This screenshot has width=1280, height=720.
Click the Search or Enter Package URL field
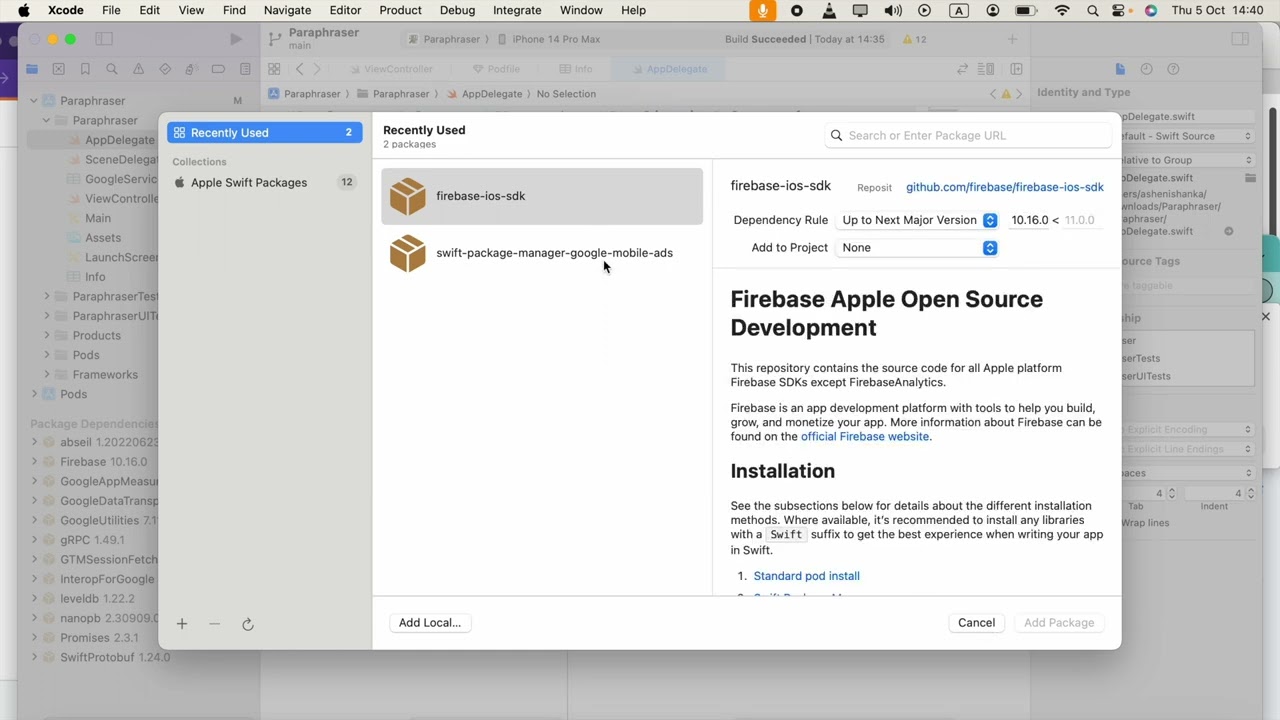click(968, 135)
